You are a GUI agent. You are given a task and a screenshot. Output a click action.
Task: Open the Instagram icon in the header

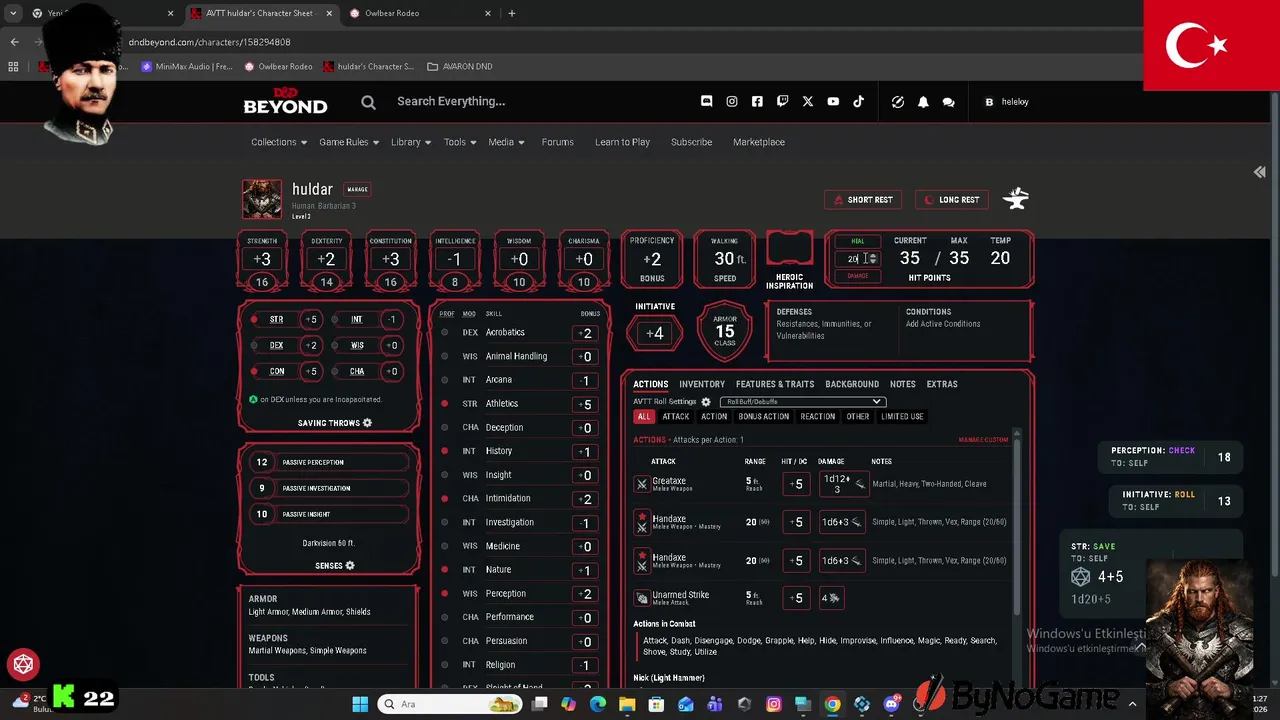[732, 101]
